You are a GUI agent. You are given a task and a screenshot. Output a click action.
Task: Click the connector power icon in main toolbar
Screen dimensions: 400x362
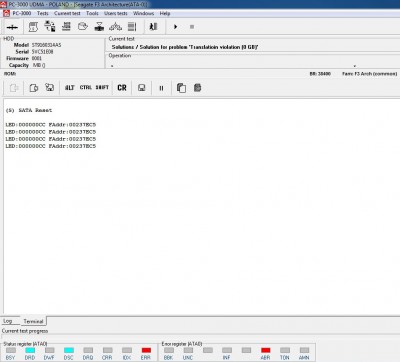point(12,27)
